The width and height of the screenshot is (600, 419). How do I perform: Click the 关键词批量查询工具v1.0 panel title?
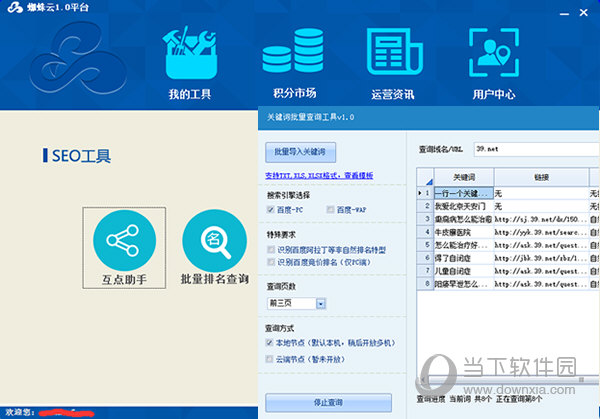coord(310,117)
